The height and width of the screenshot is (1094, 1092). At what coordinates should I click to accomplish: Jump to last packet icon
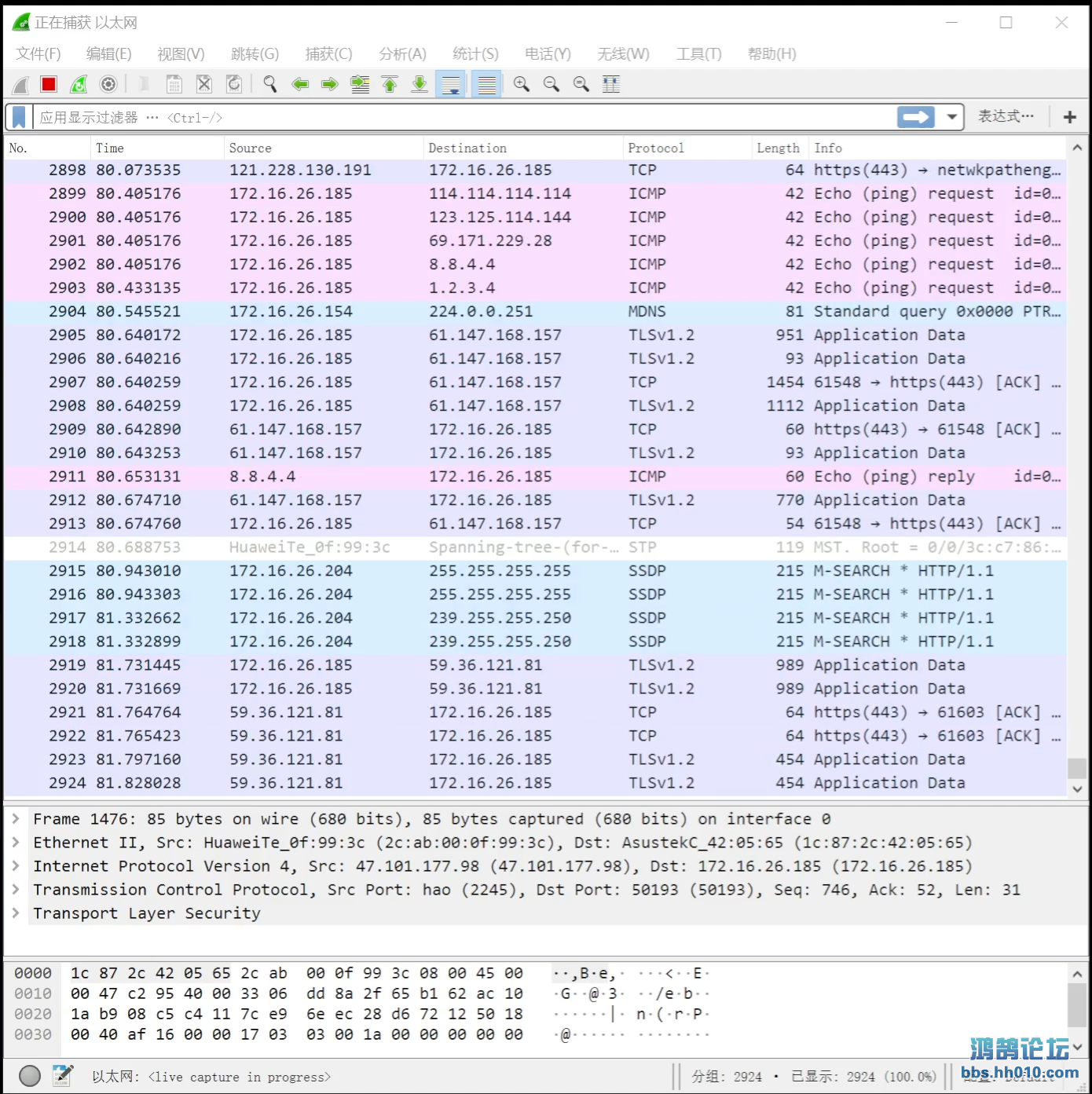tap(420, 84)
